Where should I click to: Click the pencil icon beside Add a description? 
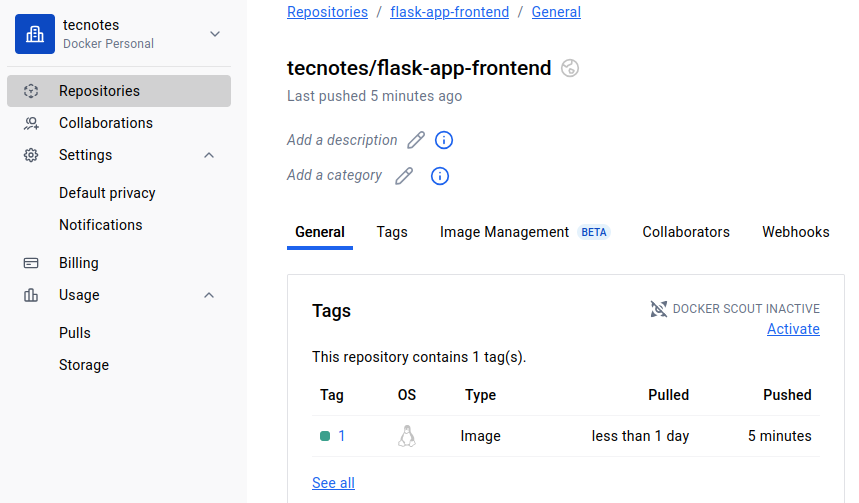pyautogui.click(x=416, y=140)
